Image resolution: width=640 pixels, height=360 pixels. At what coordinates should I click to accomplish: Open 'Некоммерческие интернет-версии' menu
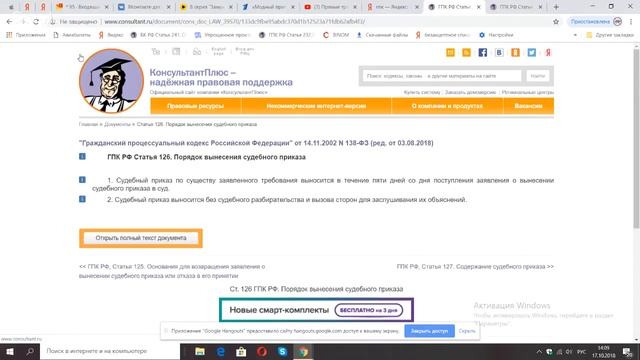click(316, 106)
